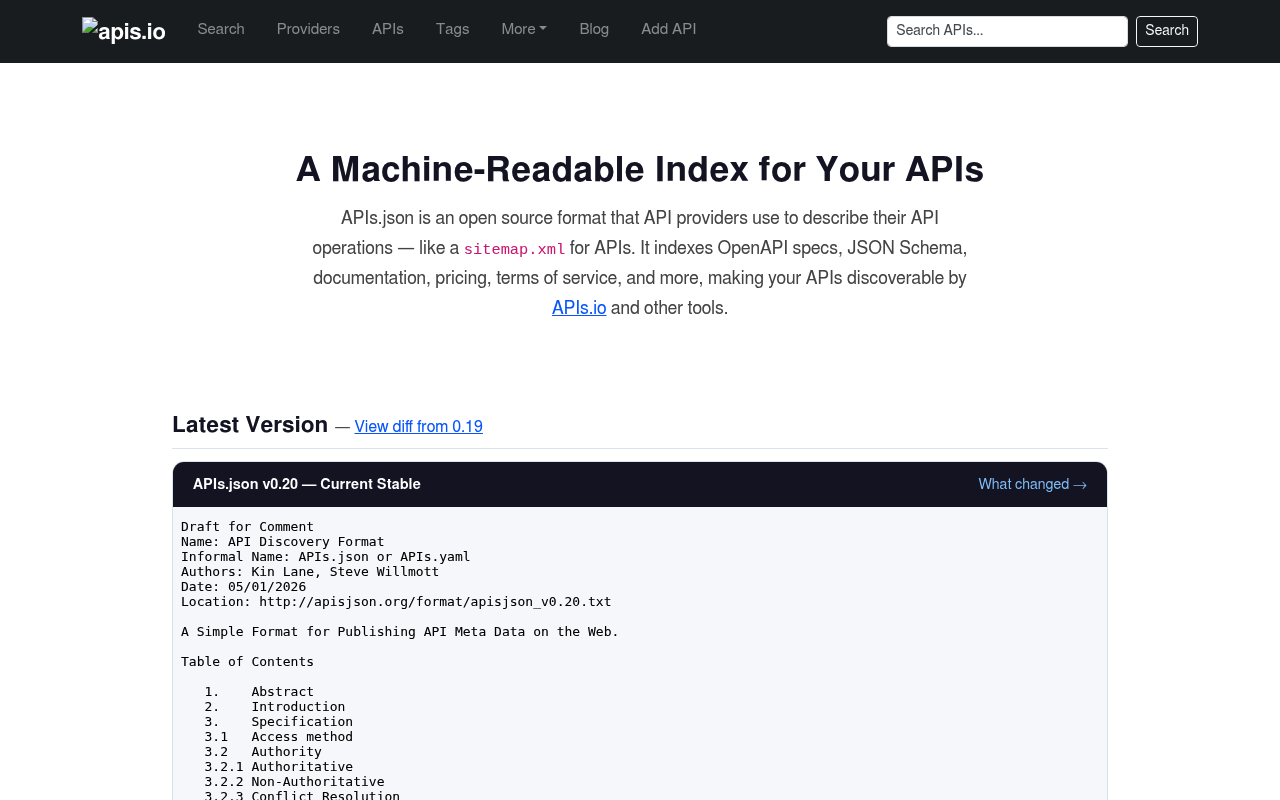
Task: Click the 'Draft for Comment' line
Action: pos(247,527)
